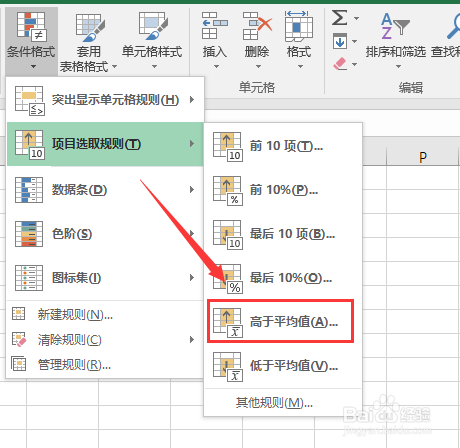The image size is (460, 448).
Task: Choose 高于平均值(A)... option
Action: tap(283, 322)
